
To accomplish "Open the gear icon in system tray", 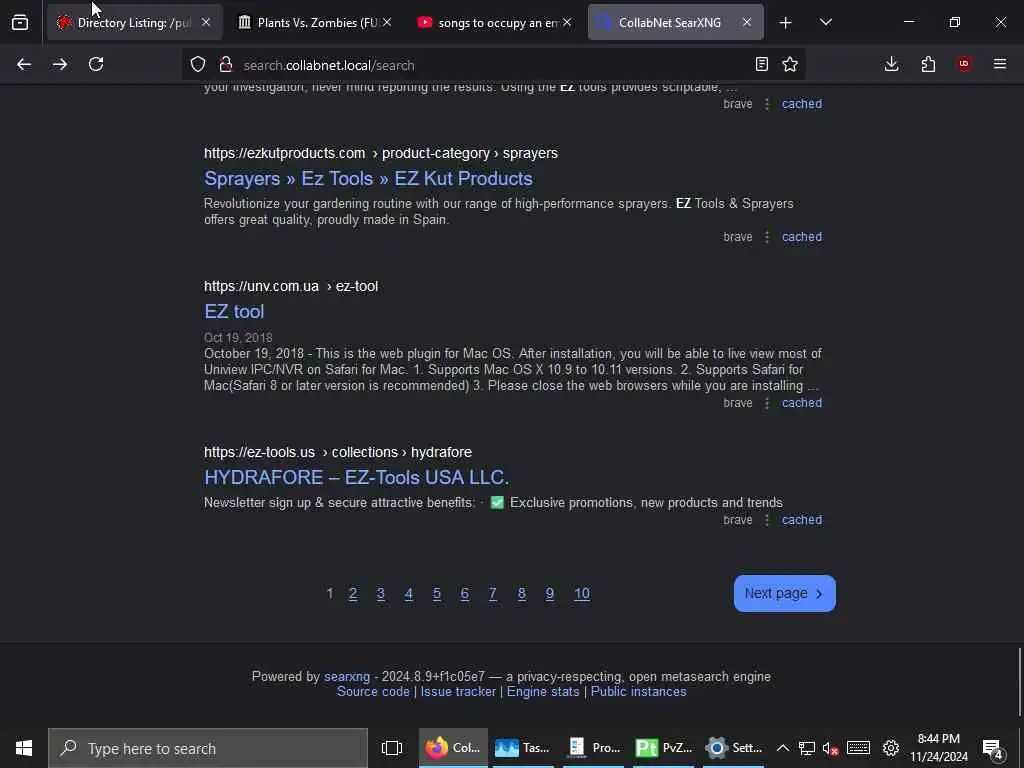I will point(891,748).
